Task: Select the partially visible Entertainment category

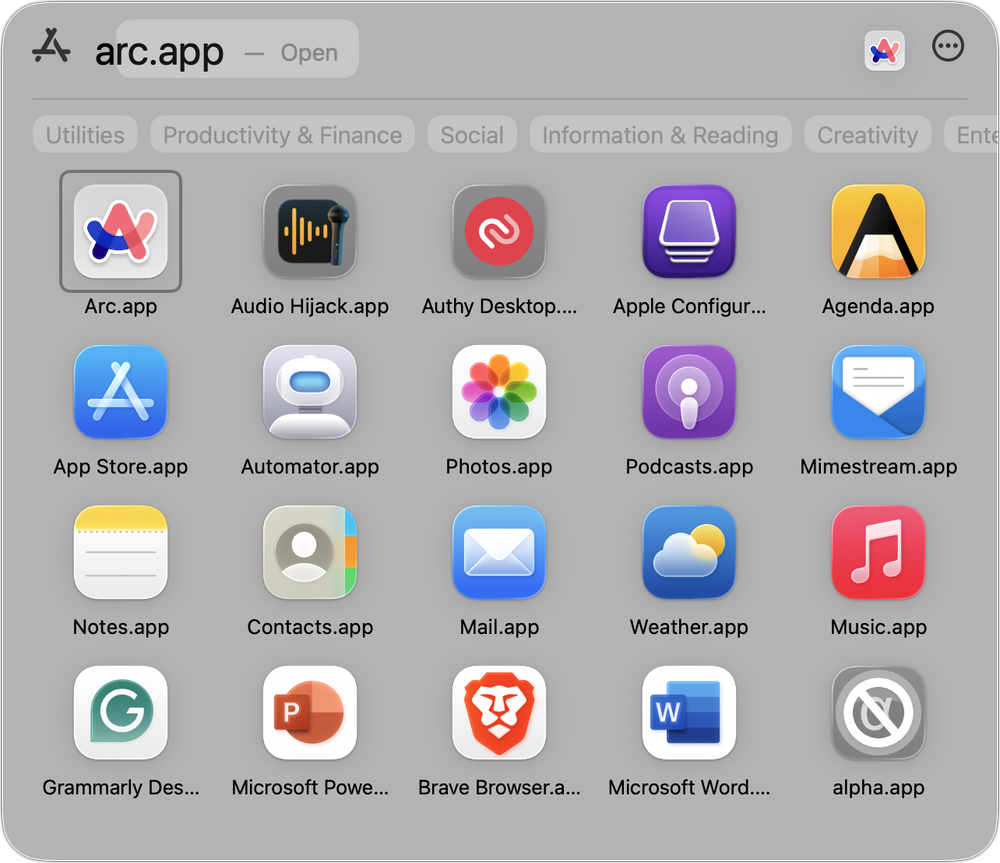Action: (x=971, y=135)
